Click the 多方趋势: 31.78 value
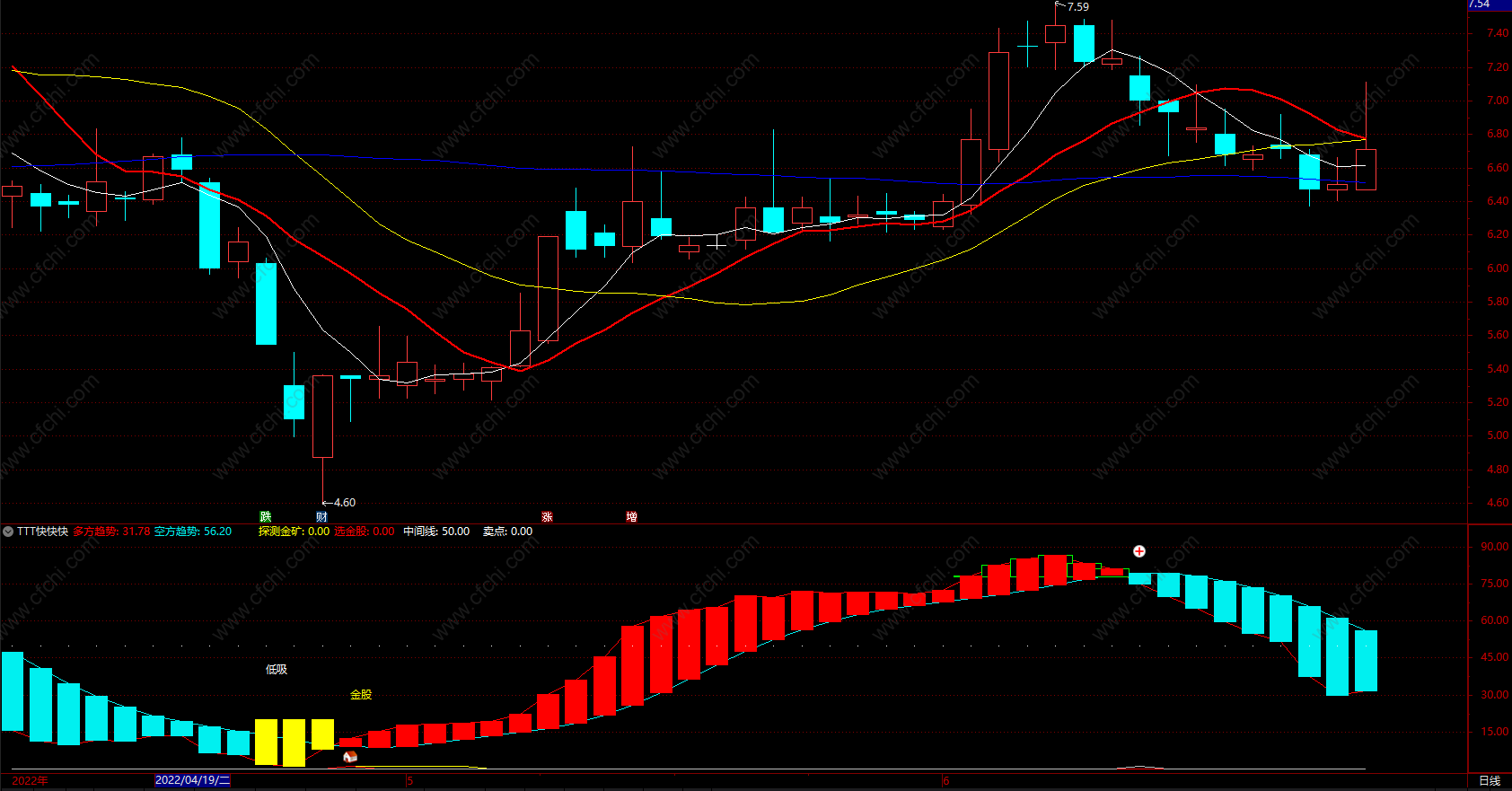The image size is (1512, 791). pyautogui.click(x=111, y=532)
